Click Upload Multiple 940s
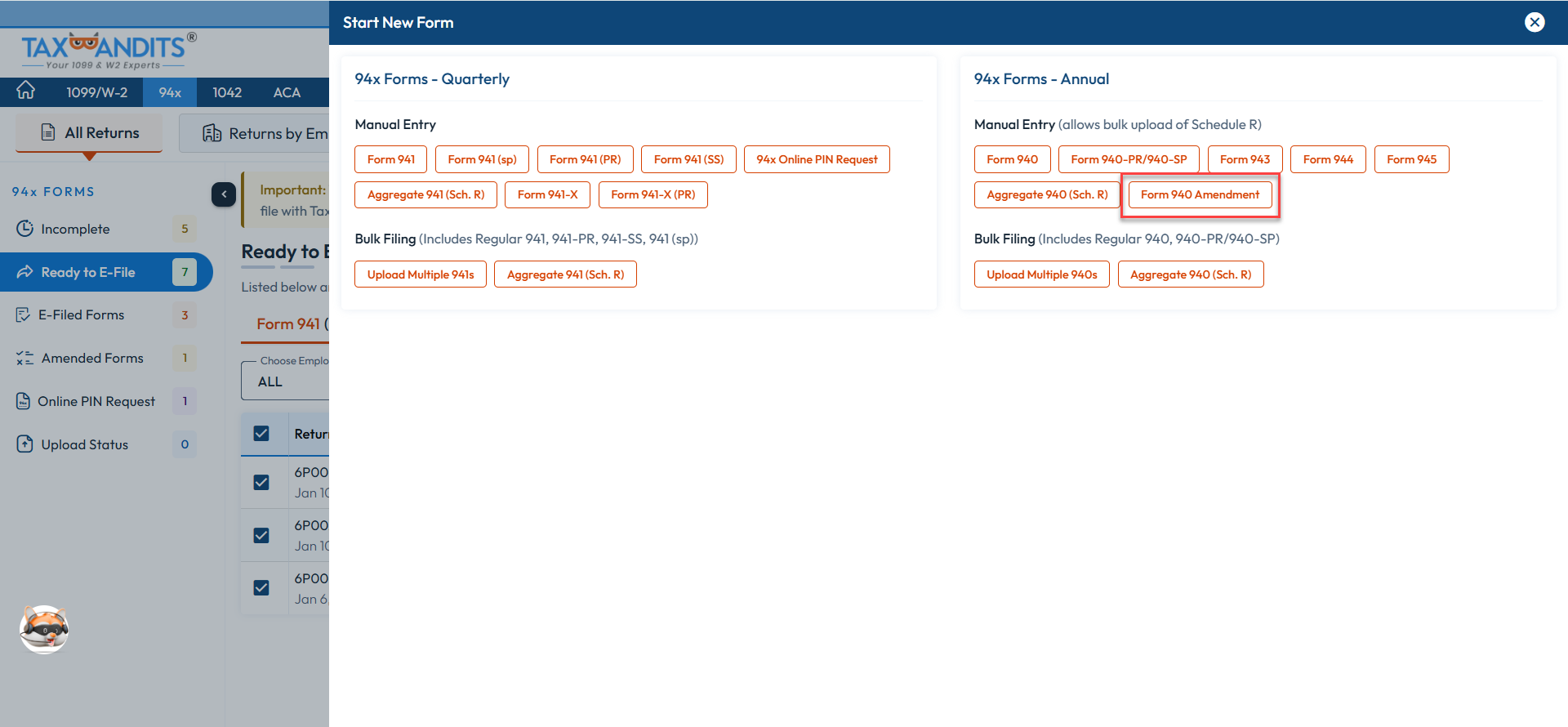Image resolution: width=1568 pixels, height=727 pixels. 1041,274
